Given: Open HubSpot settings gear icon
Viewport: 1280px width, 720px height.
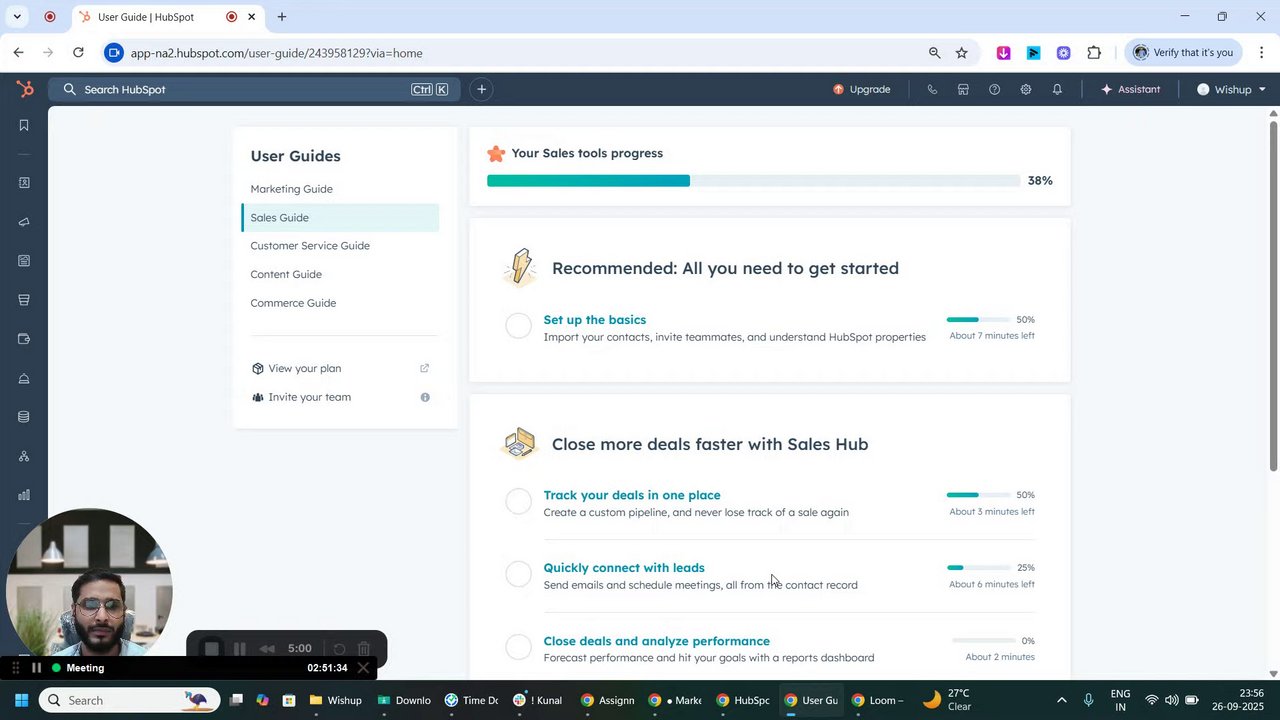Looking at the screenshot, I should 1025,89.
